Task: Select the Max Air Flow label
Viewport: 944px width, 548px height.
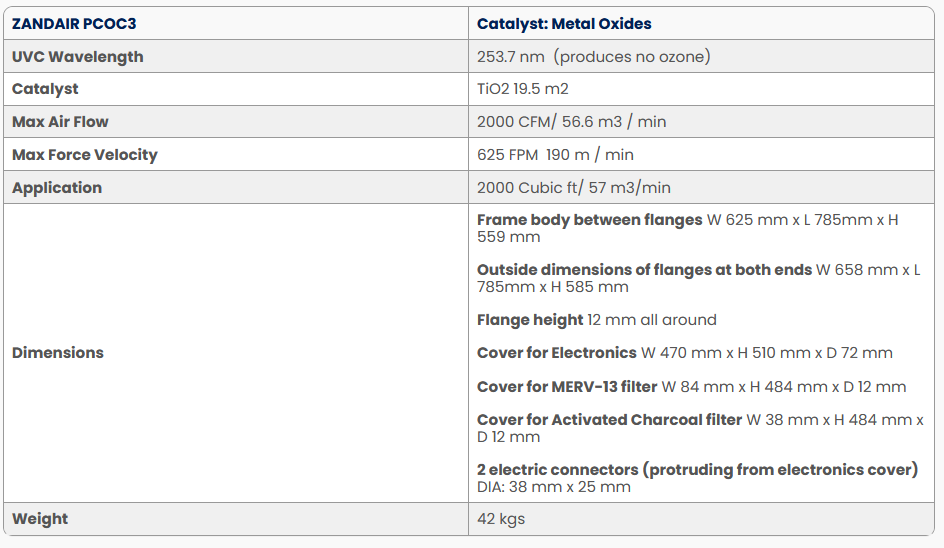Action: coord(60,122)
